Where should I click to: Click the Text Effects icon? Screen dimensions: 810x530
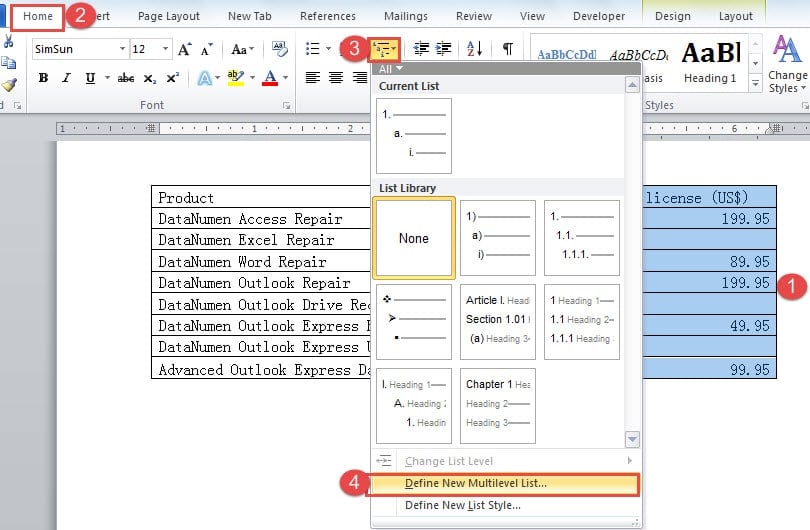click(x=205, y=78)
